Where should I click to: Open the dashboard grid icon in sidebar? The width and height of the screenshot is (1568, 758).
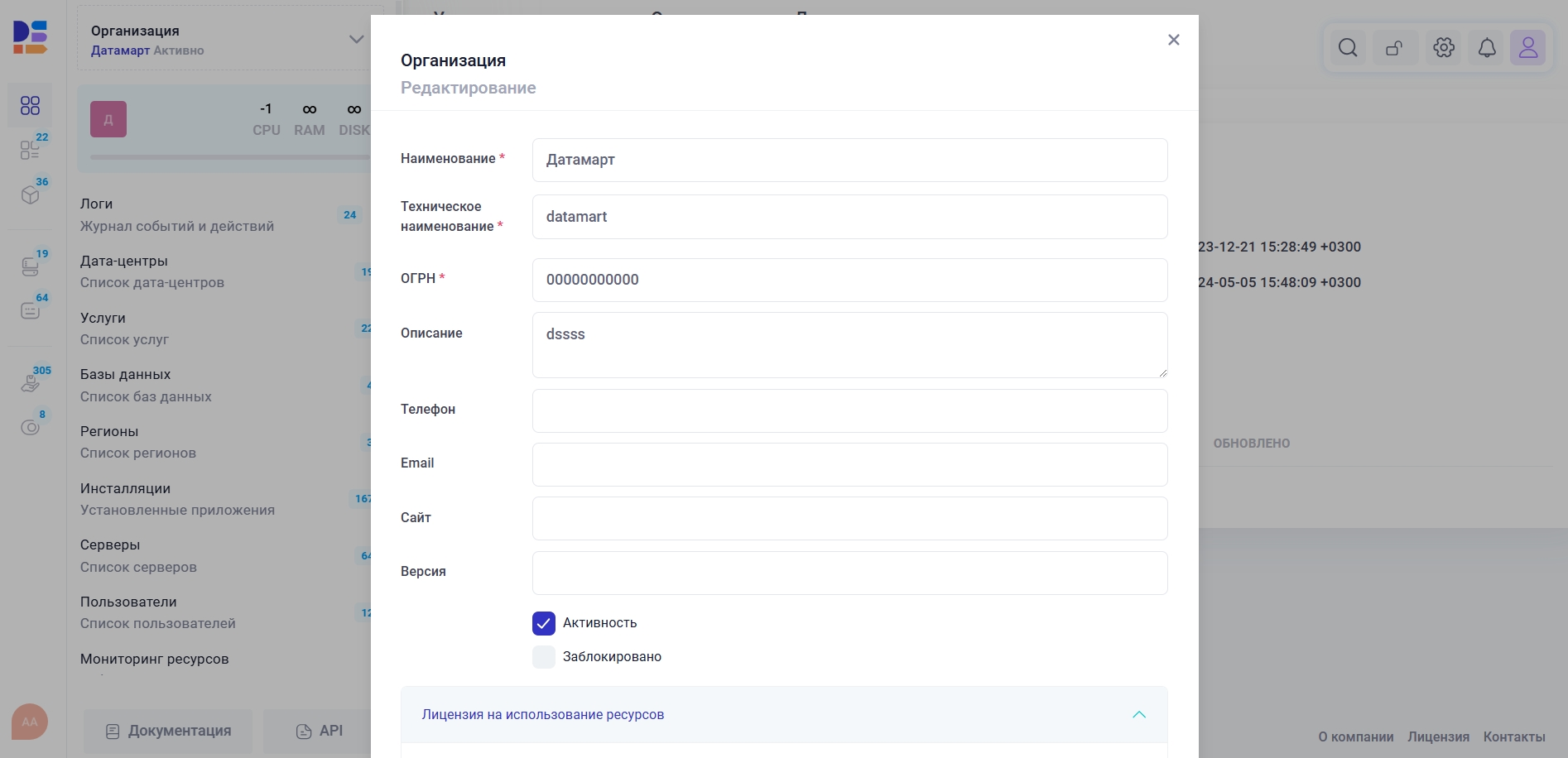pos(30,105)
